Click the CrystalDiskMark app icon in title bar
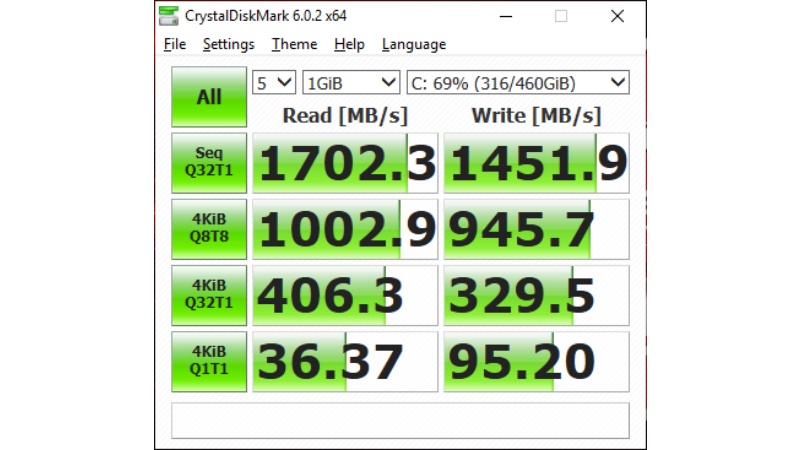Viewport: 800px width, 450px height. point(168,16)
